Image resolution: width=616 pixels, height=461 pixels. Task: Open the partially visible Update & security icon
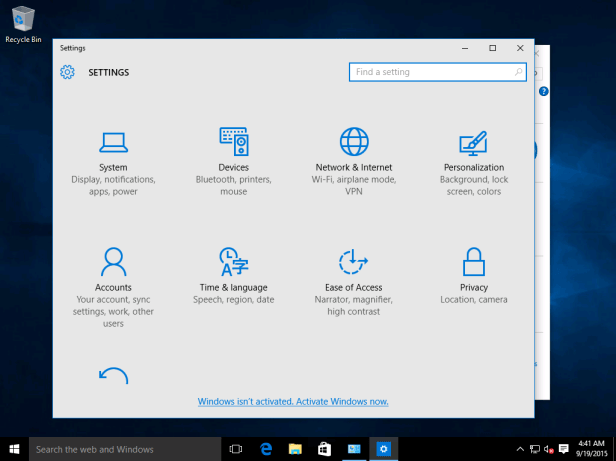[113, 376]
